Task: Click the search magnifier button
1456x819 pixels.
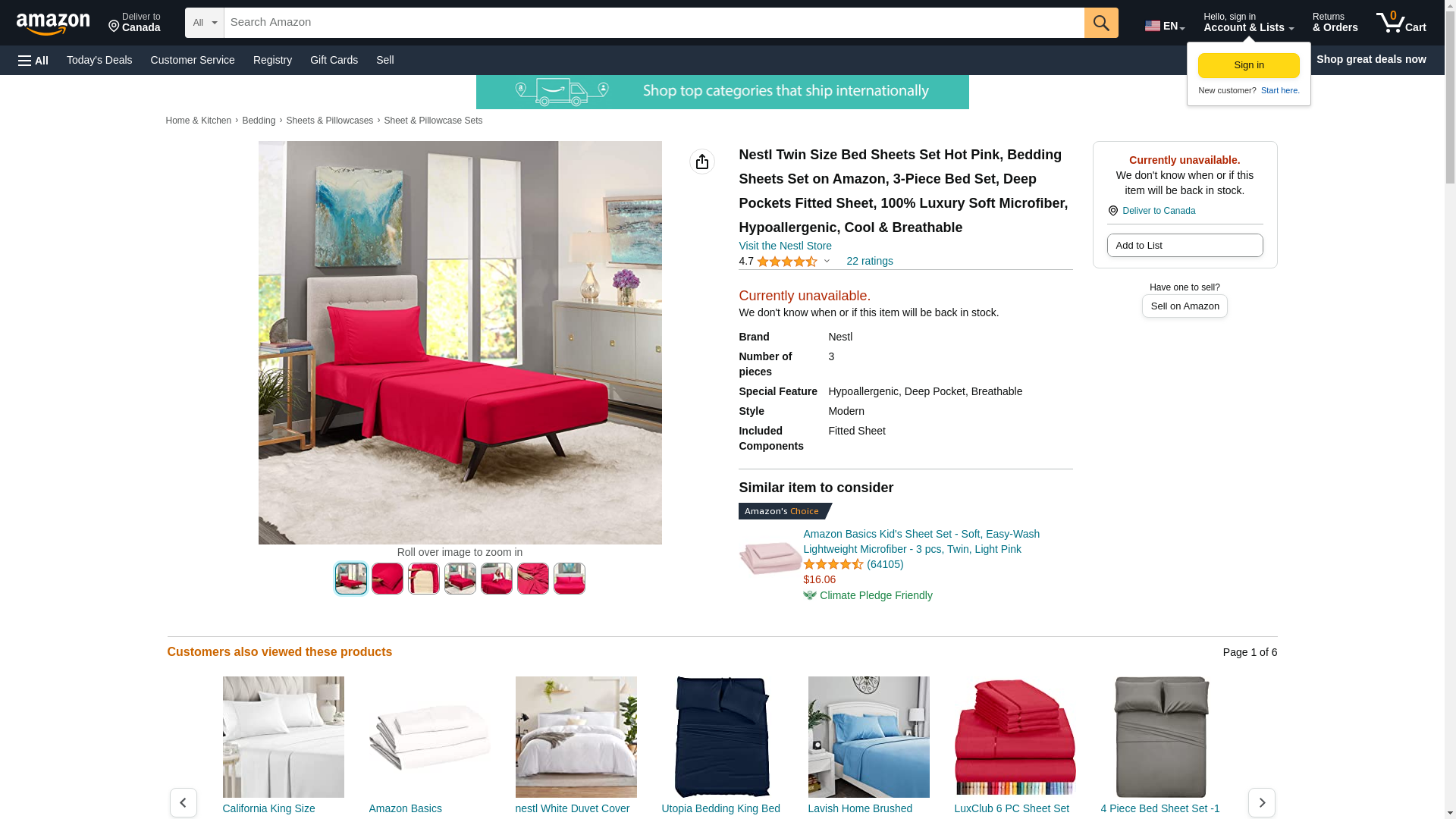Action: (x=1101, y=23)
